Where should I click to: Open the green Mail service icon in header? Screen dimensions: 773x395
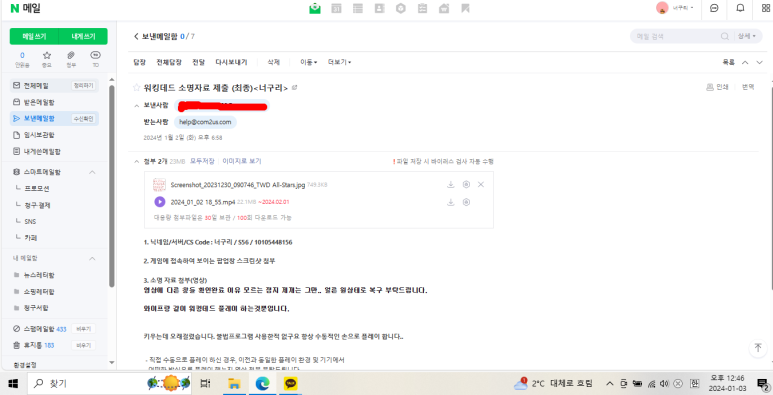coord(315,8)
